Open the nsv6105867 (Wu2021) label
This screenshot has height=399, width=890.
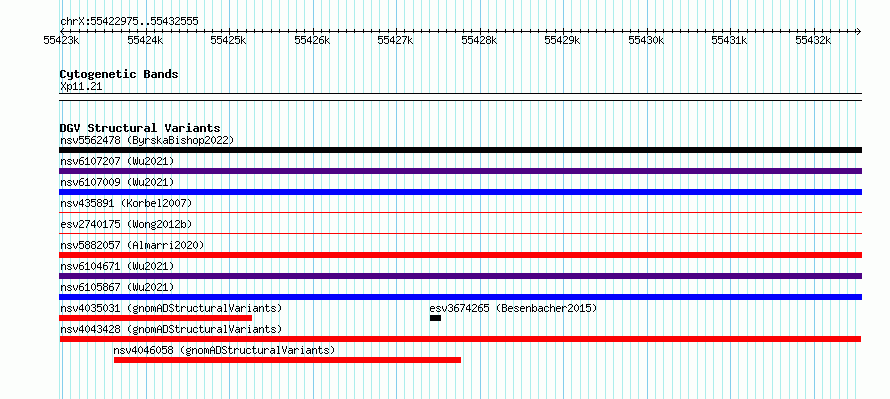point(117,287)
